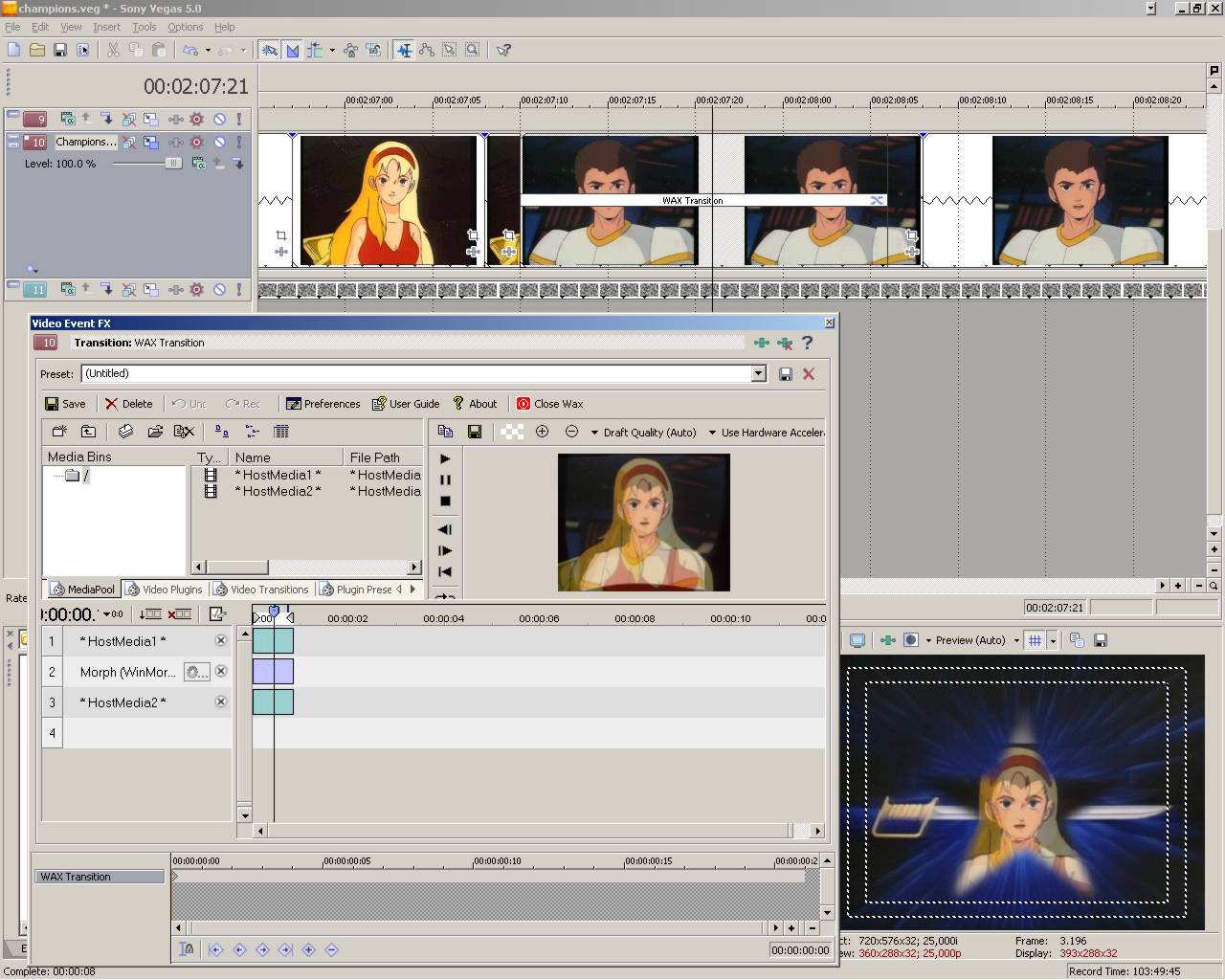Open the overlays dropdown arrow beside grid icon
Viewport: 1225px width, 980px height.
[x=1053, y=640]
